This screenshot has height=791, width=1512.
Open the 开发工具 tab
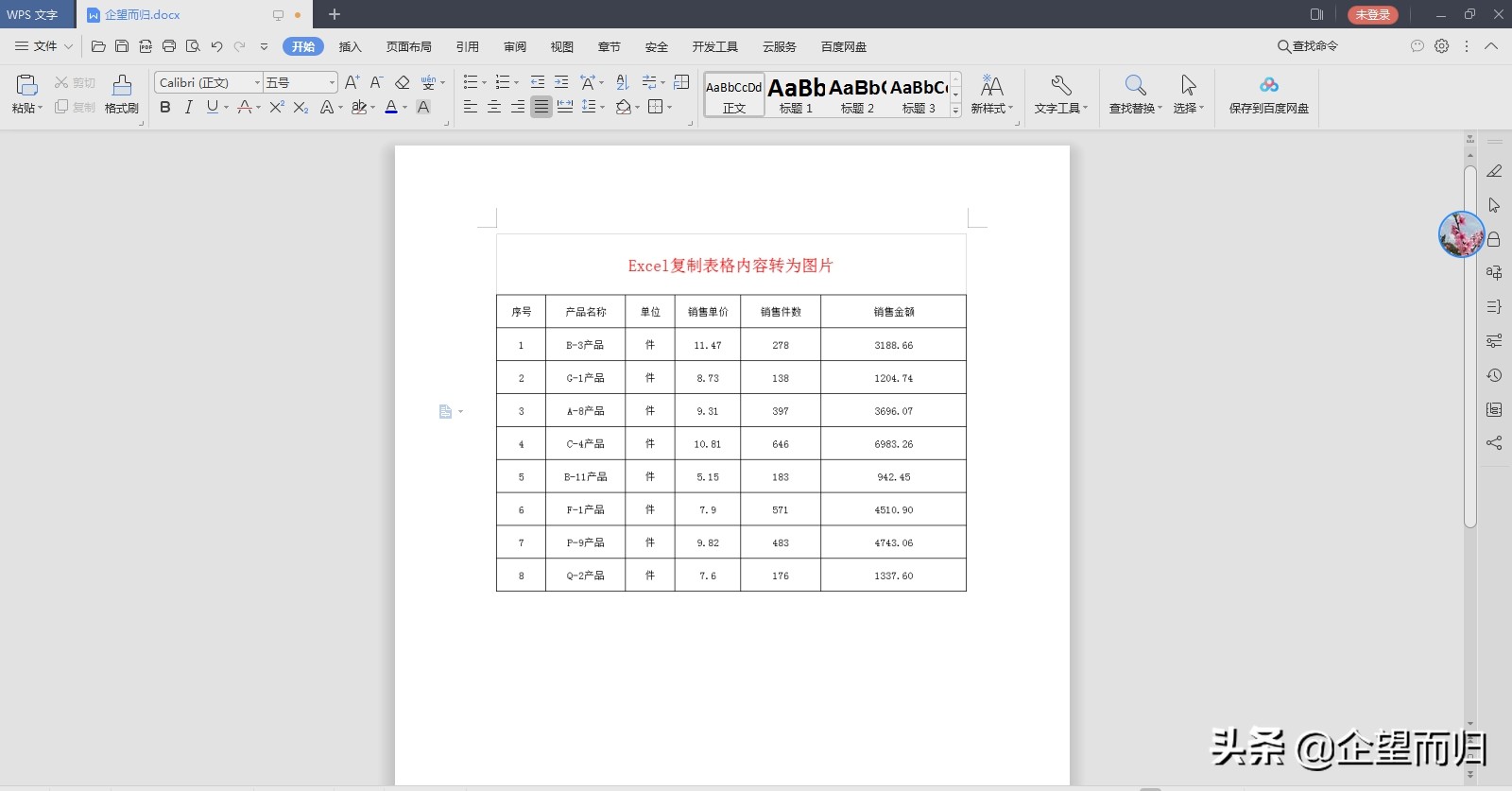coord(714,46)
